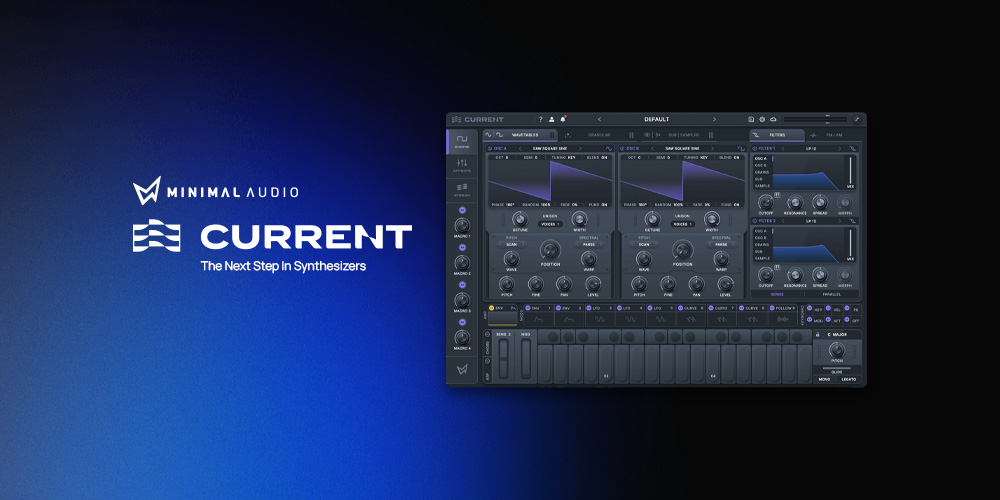Screen dimensions: 1000x500
Task: Select next OSC A wavetable
Action: point(580,149)
